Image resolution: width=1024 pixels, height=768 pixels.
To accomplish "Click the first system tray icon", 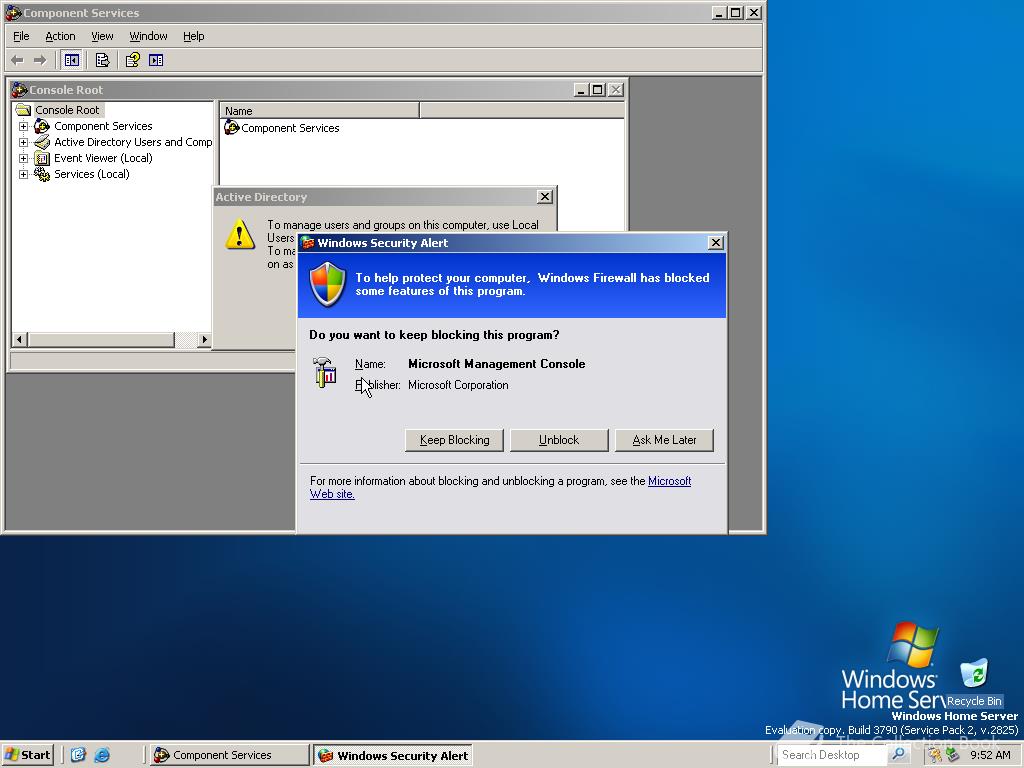I will 936,755.
